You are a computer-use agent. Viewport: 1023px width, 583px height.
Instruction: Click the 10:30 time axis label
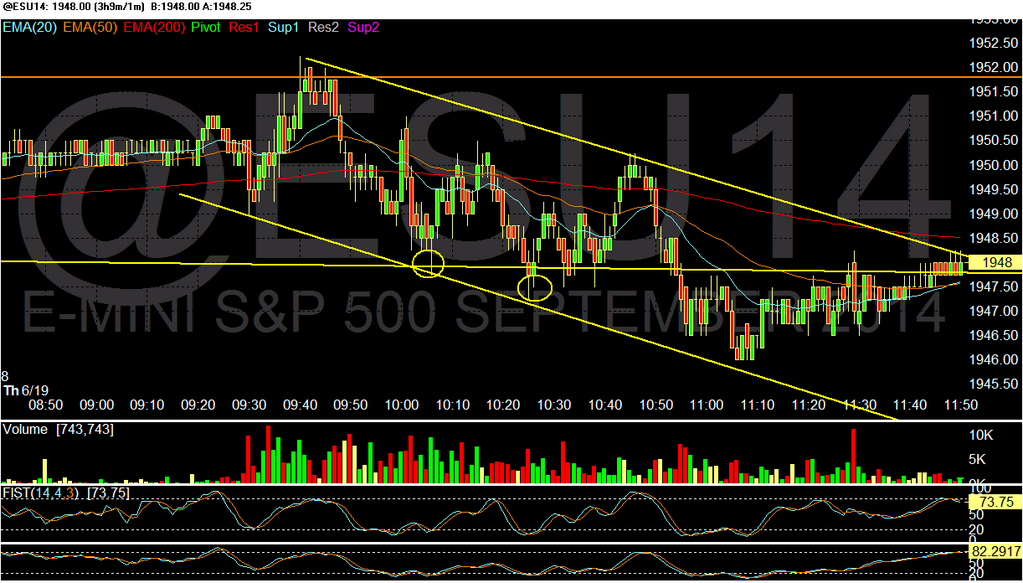tap(555, 405)
